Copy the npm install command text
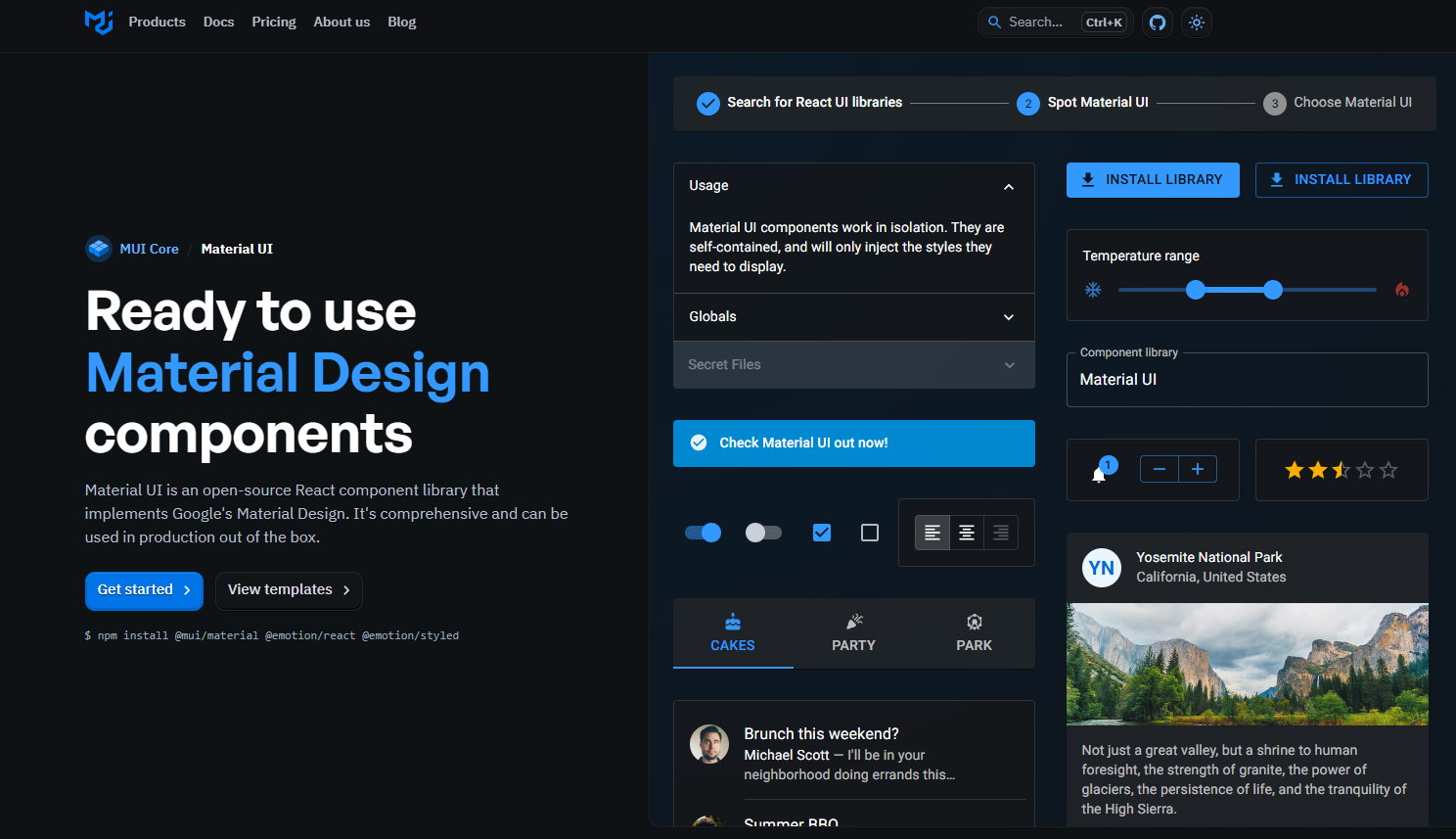This screenshot has width=1456, height=839. [x=271, y=635]
